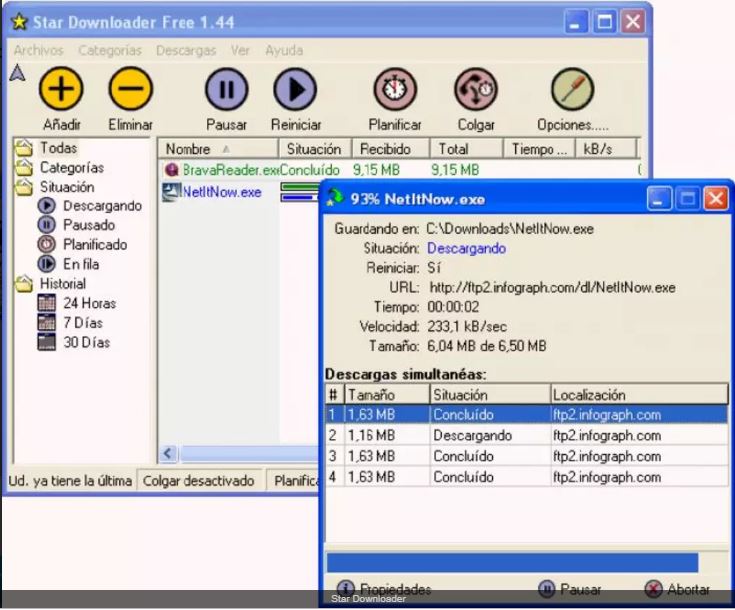735x610 pixels.
Task: Select segment 1 row Concluído
Action: 527,414
